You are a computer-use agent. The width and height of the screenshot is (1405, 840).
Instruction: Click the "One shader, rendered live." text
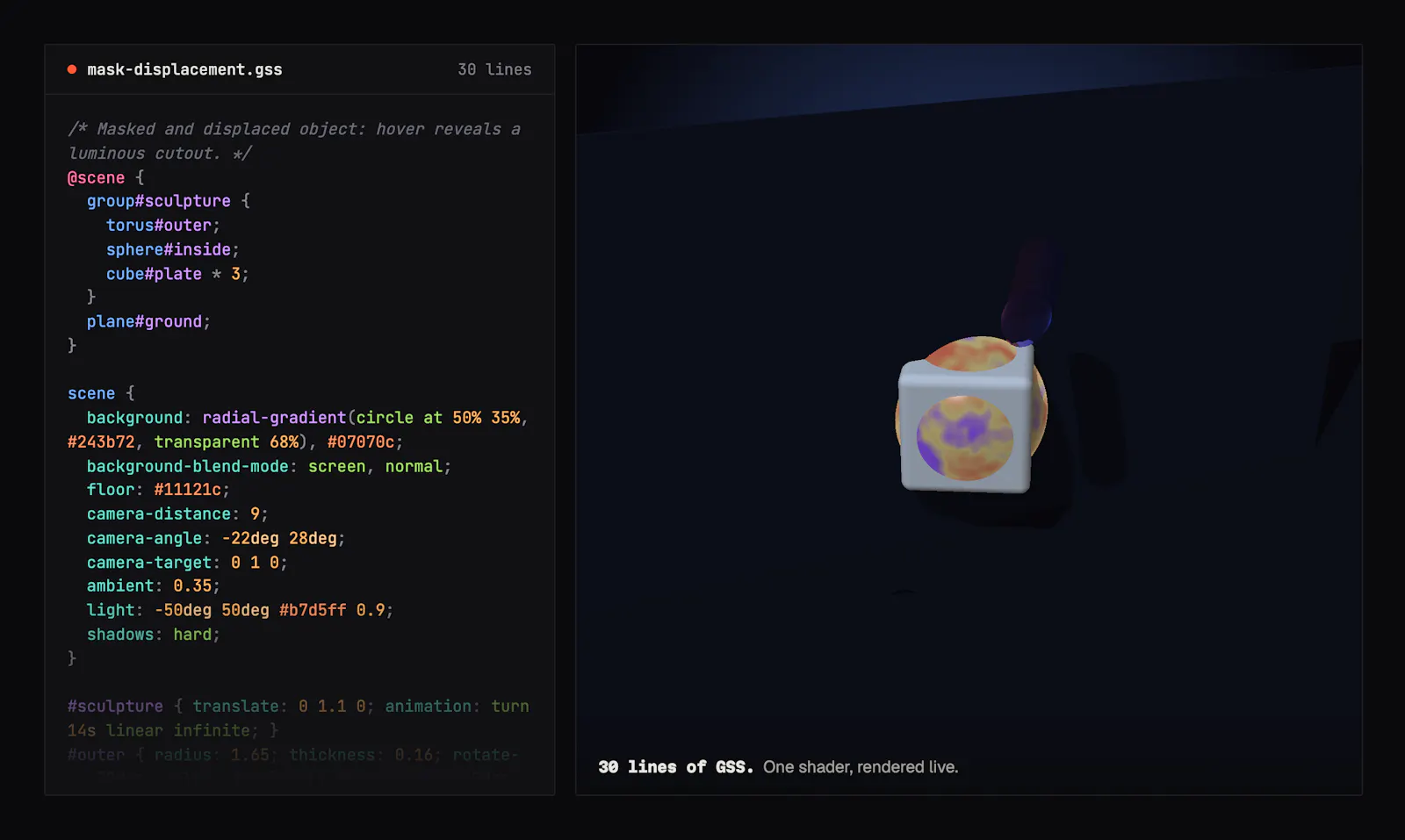pos(861,767)
